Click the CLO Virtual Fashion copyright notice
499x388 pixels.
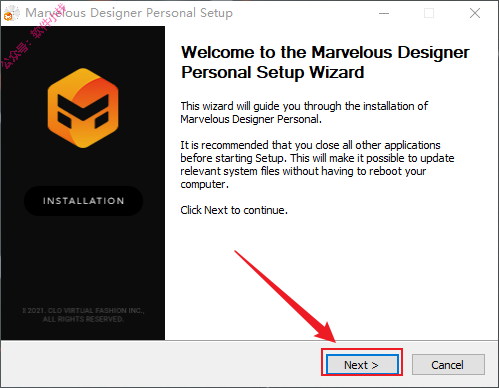(83, 315)
